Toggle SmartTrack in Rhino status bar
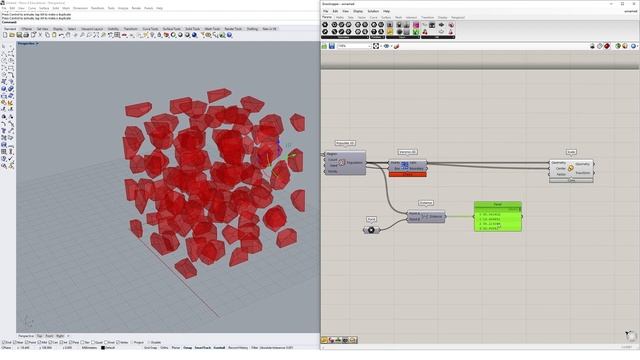Image resolution: width=640 pixels, height=360 pixels. pos(202,348)
